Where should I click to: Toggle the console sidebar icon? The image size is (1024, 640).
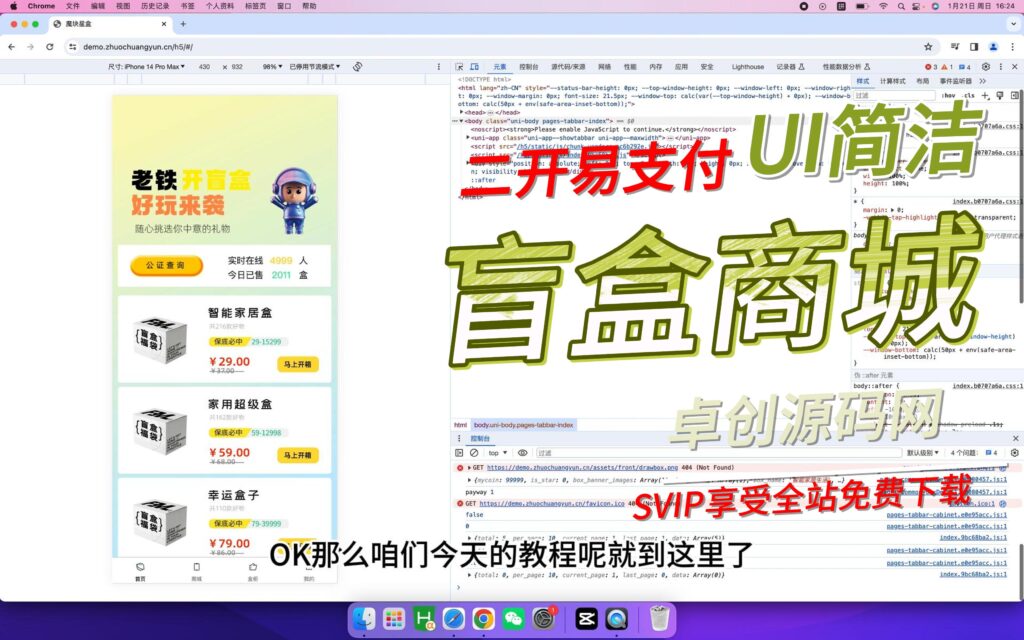459,453
